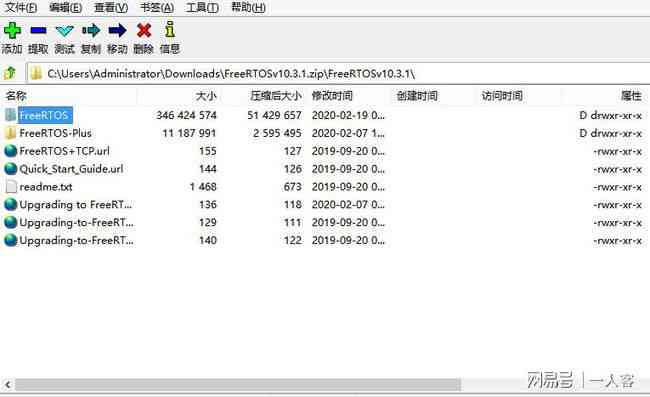This screenshot has height=397, width=650.
Task: Click the packed size '673'
Action: point(293,186)
